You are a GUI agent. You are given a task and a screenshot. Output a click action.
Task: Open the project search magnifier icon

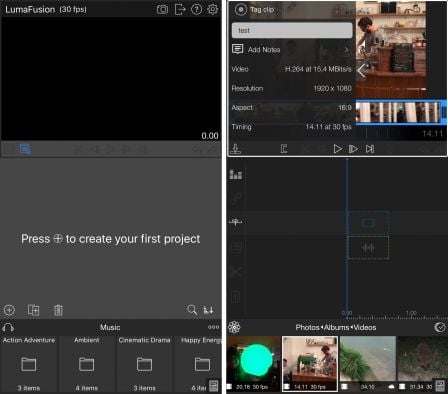tap(192, 310)
